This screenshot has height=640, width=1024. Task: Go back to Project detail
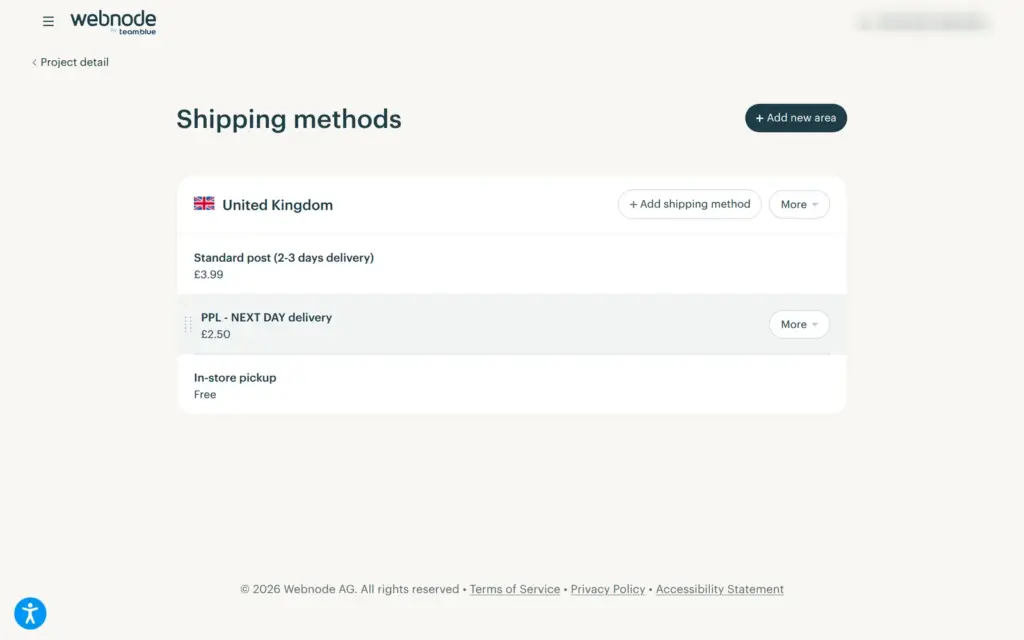(70, 62)
